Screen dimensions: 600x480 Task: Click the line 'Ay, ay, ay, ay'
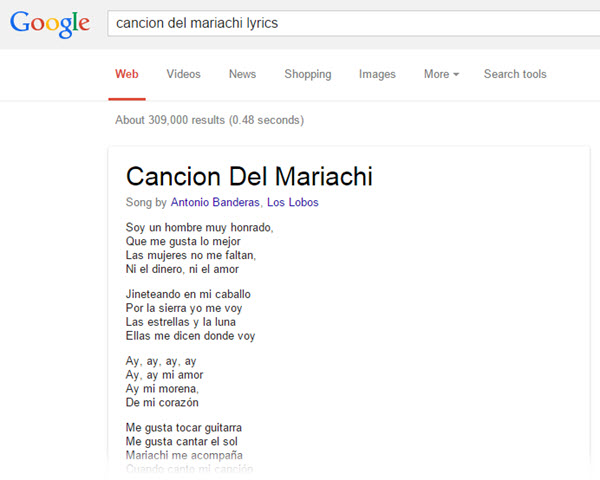point(161,361)
